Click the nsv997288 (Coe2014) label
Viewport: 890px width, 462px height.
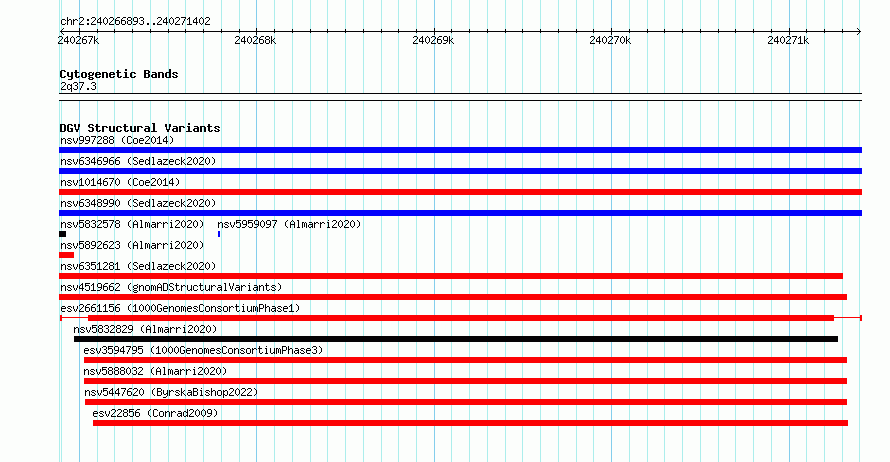117,140
